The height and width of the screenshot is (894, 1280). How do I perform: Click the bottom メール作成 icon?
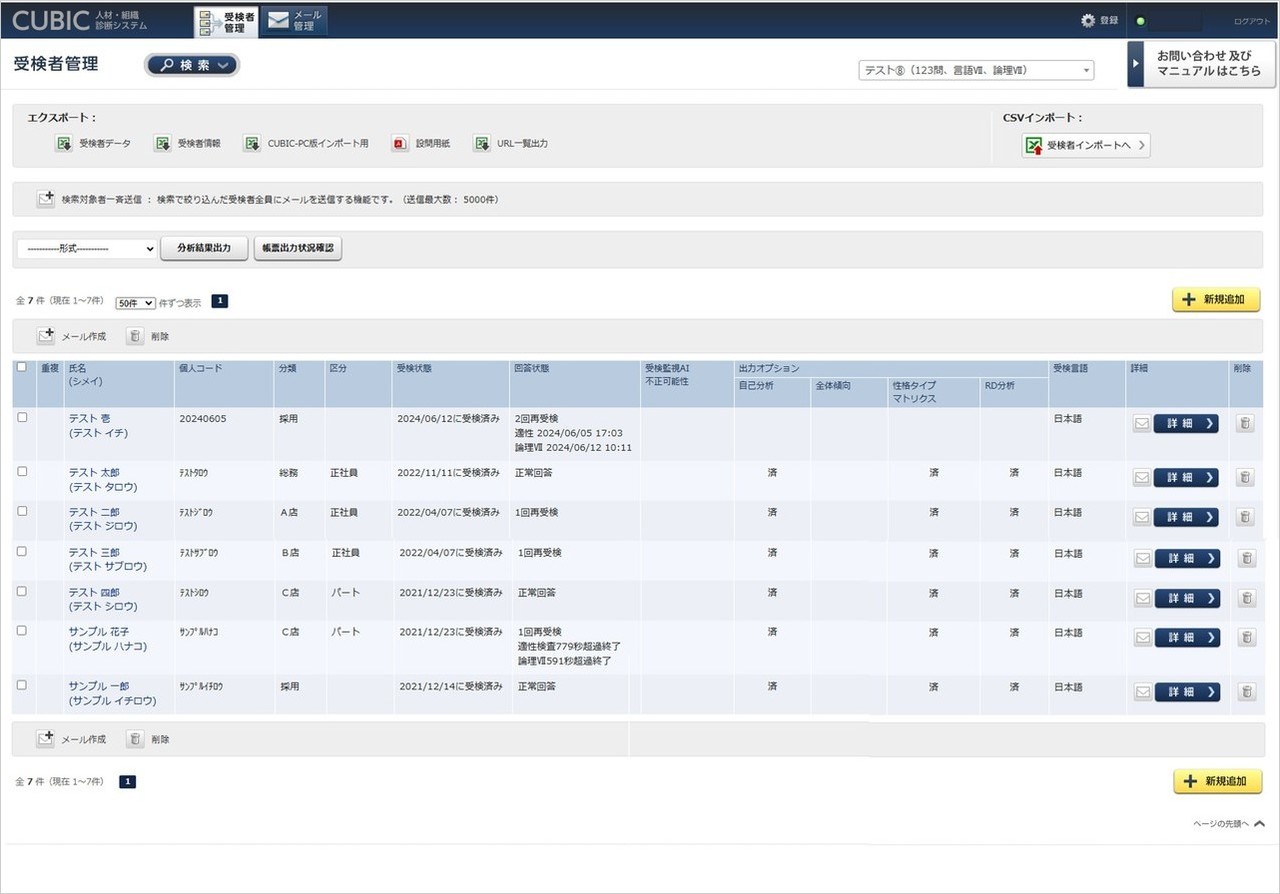[46, 739]
